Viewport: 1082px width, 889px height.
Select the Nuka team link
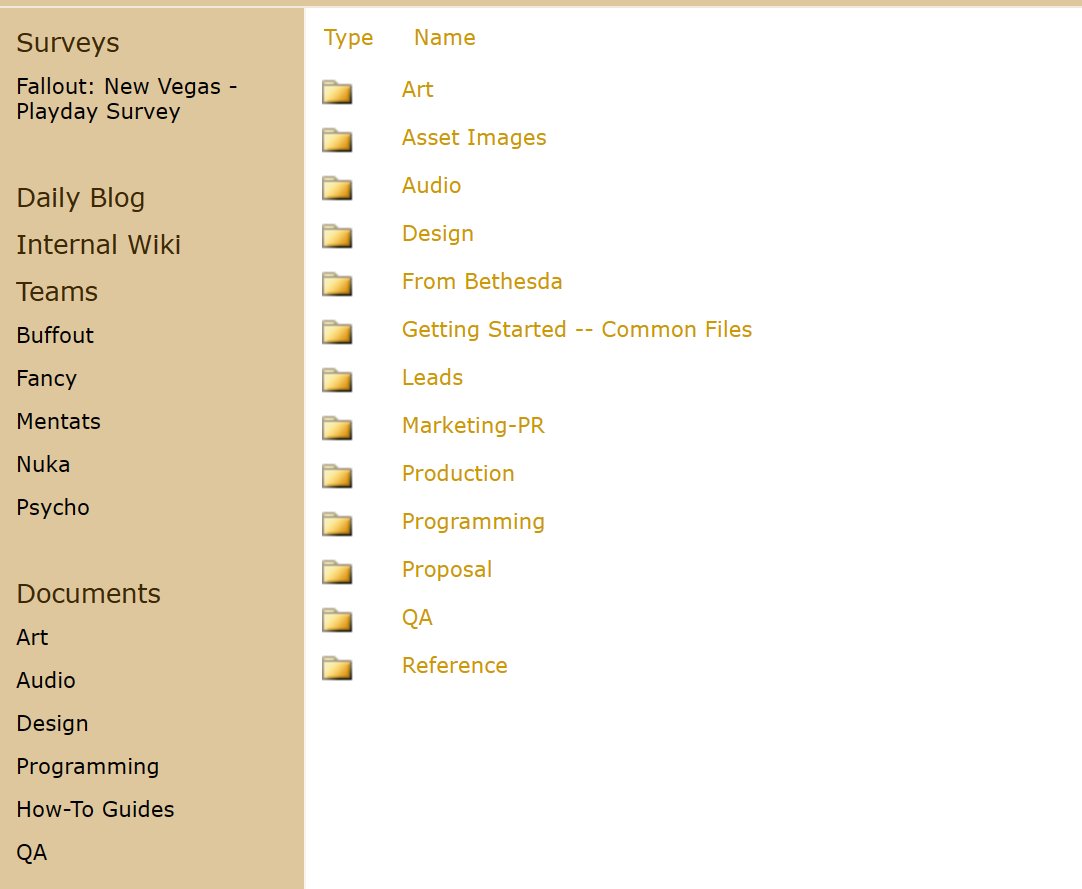[x=43, y=465]
